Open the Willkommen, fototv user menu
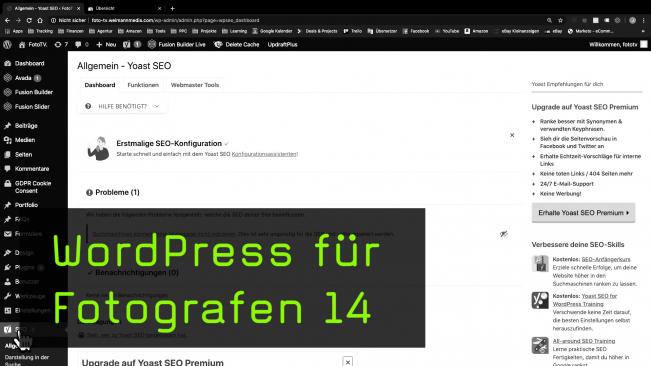Image resolution: width=651 pixels, height=366 pixels. [618, 44]
